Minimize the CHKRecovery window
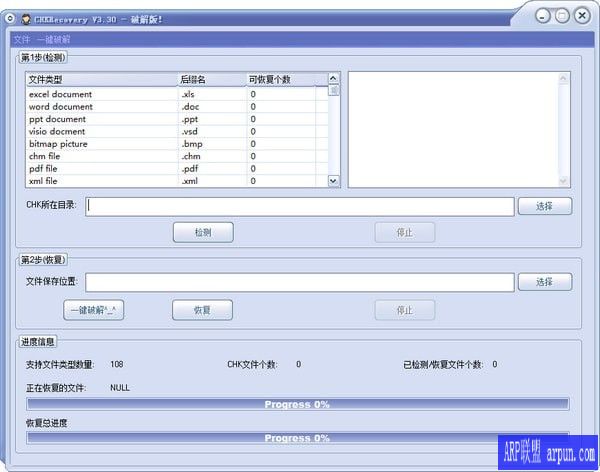Viewport: 600px width, 472px height. [x=543, y=16]
